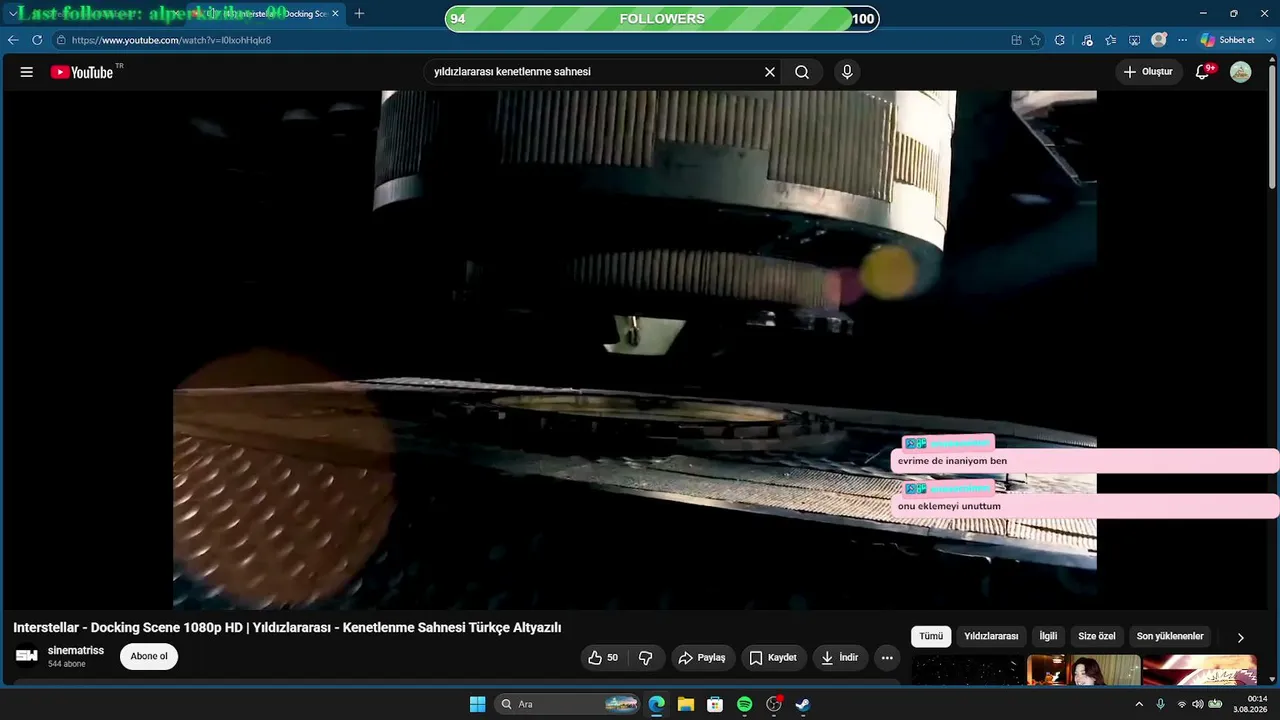
Task: Open the clock and date flyout
Action: point(1251,704)
